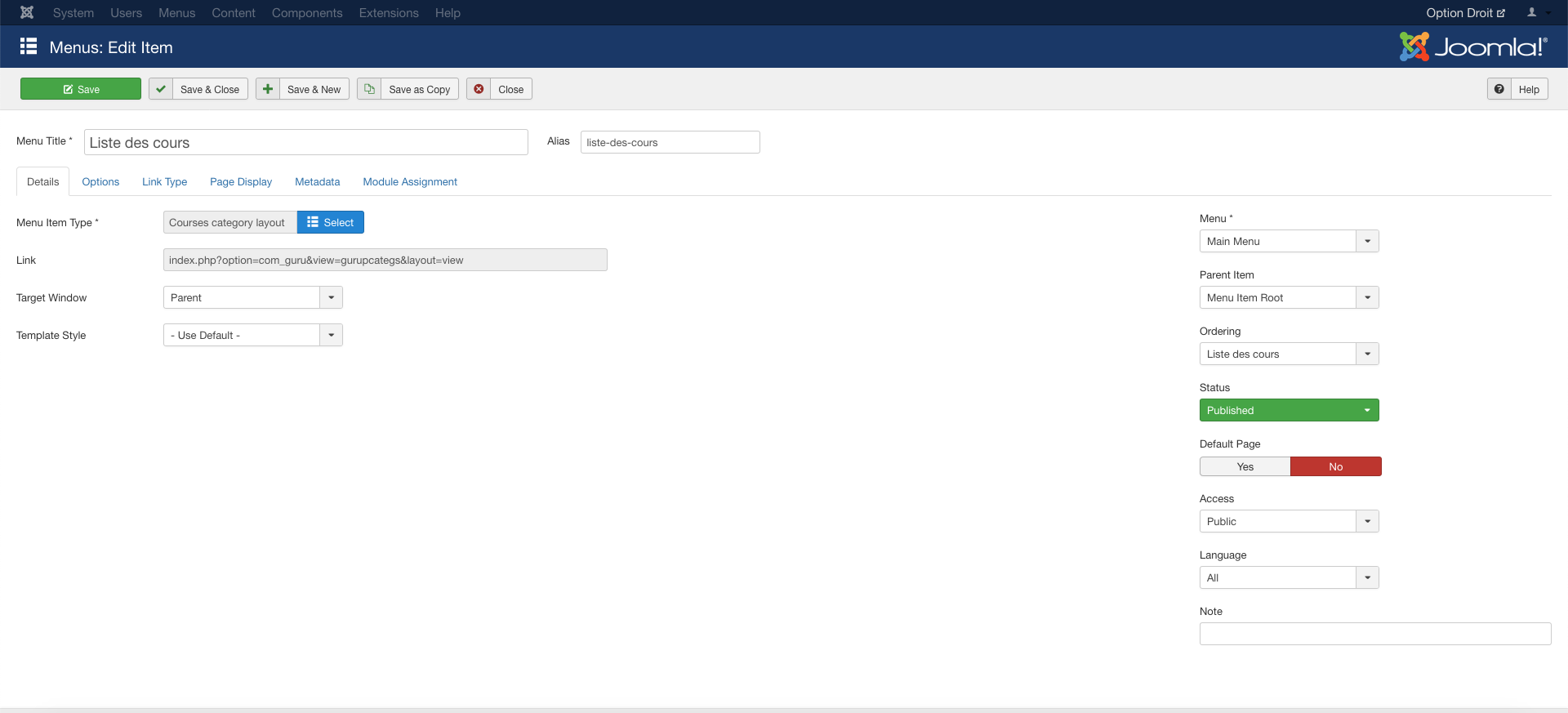Click the red X Close icon
1568x713 pixels.
point(479,89)
